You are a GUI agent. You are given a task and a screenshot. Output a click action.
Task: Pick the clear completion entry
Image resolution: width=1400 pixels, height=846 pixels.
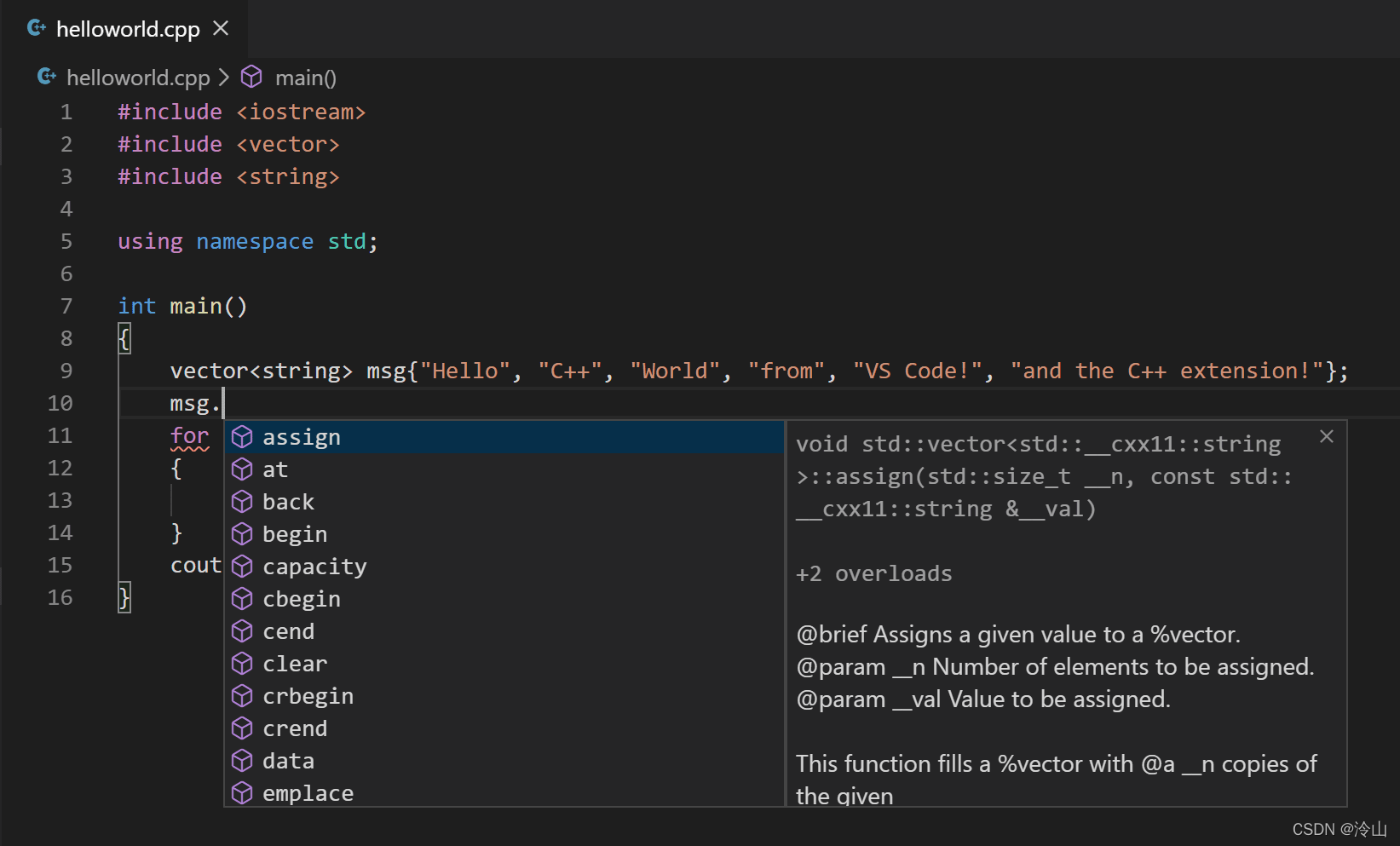[x=504, y=664]
